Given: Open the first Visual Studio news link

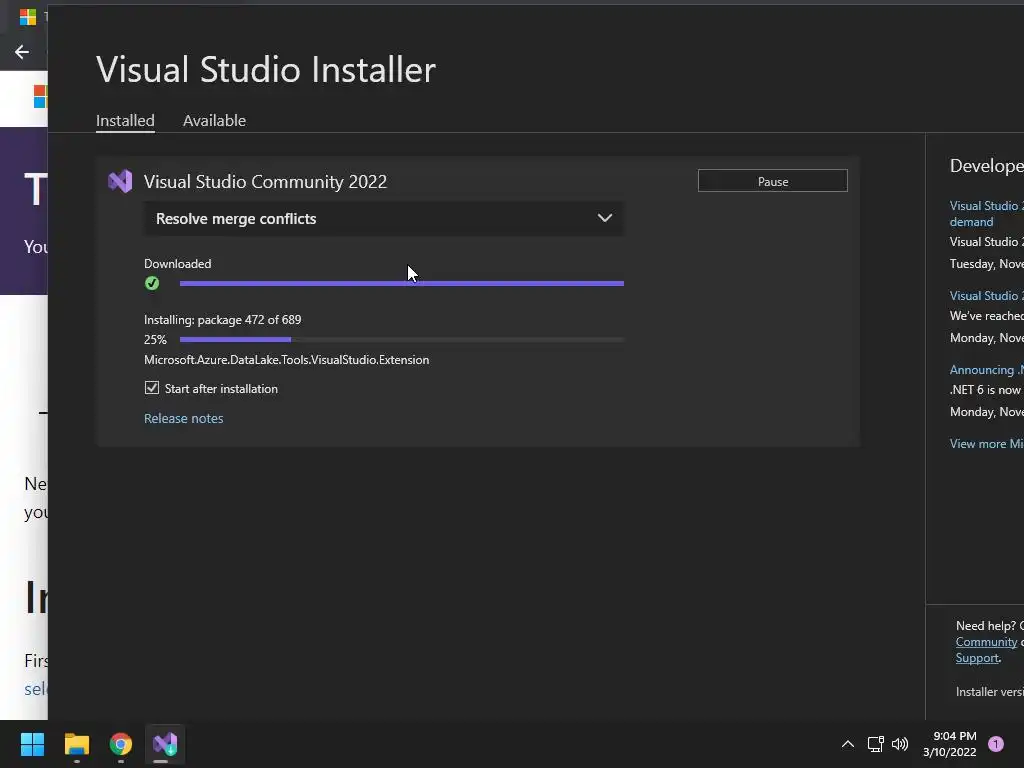Looking at the screenshot, I should (987, 214).
